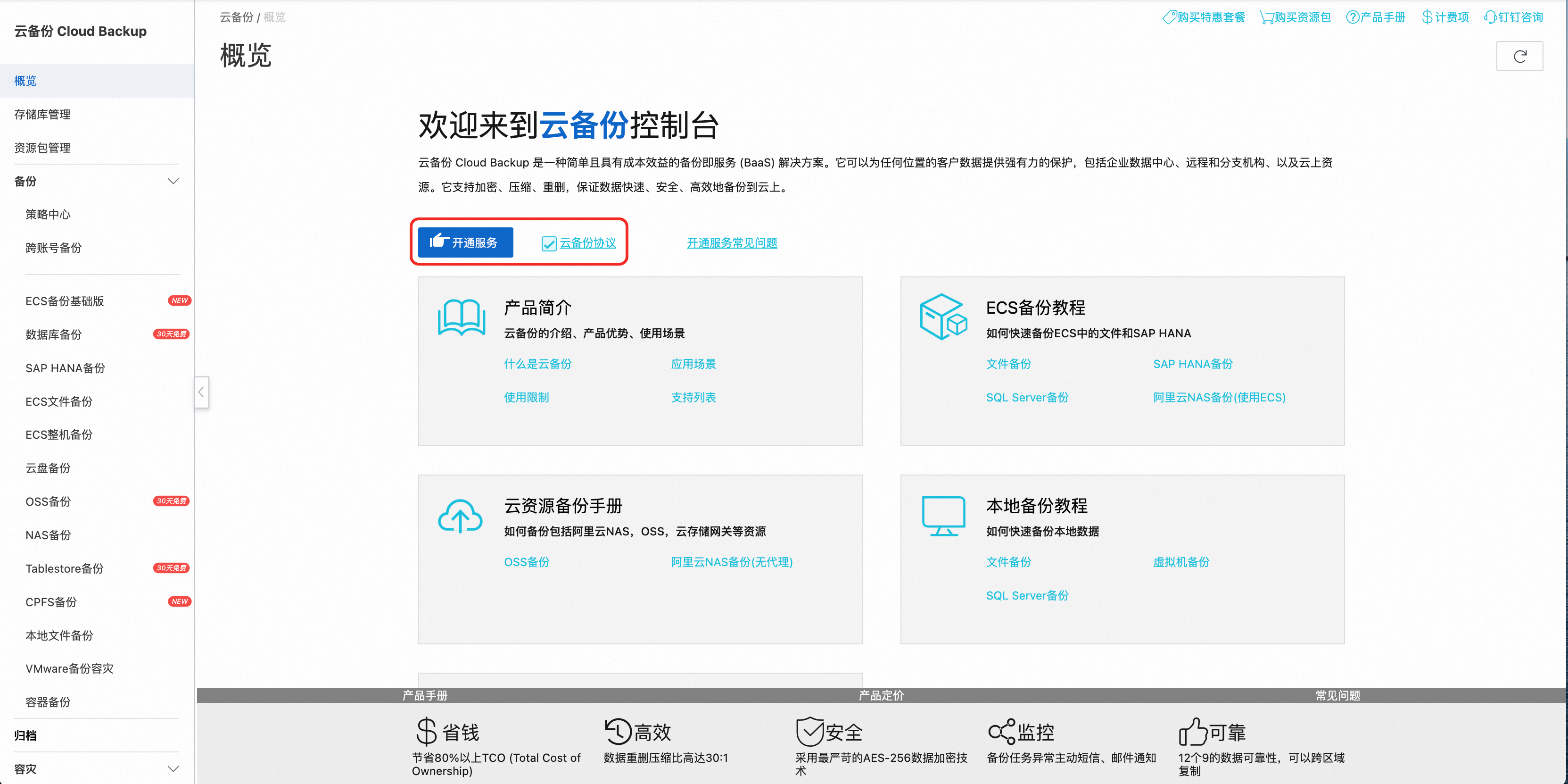
Task: Collapse the sidebar with the arrow handle
Action: coord(201,392)
